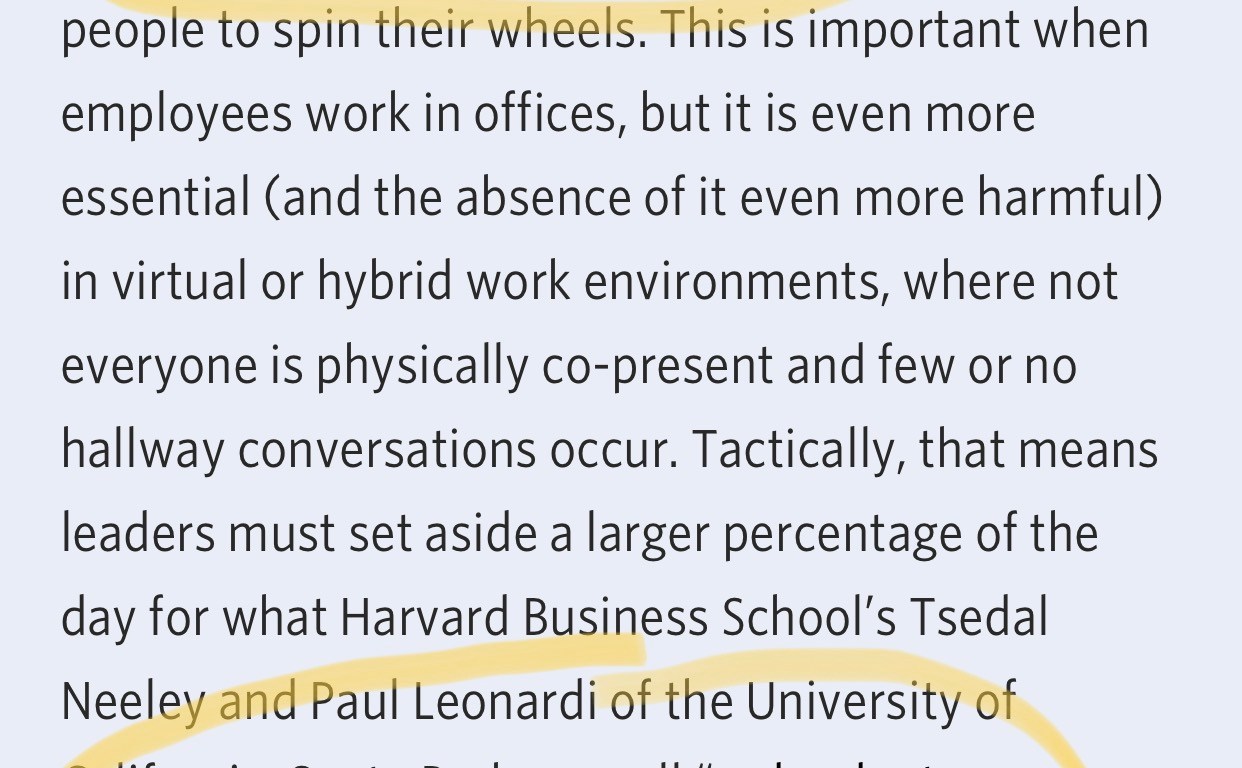Click the word "percentage"
Viewport: 1242px width, 768px height.
tap(843, 532)
